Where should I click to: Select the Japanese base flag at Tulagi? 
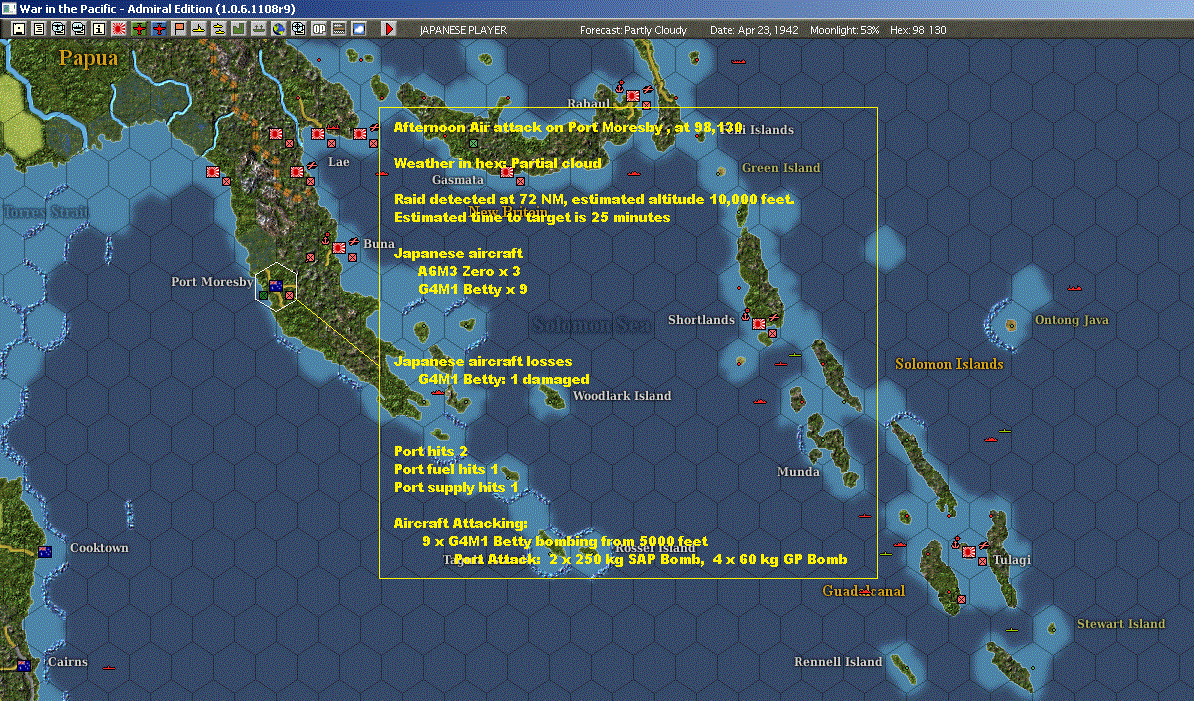969,553
